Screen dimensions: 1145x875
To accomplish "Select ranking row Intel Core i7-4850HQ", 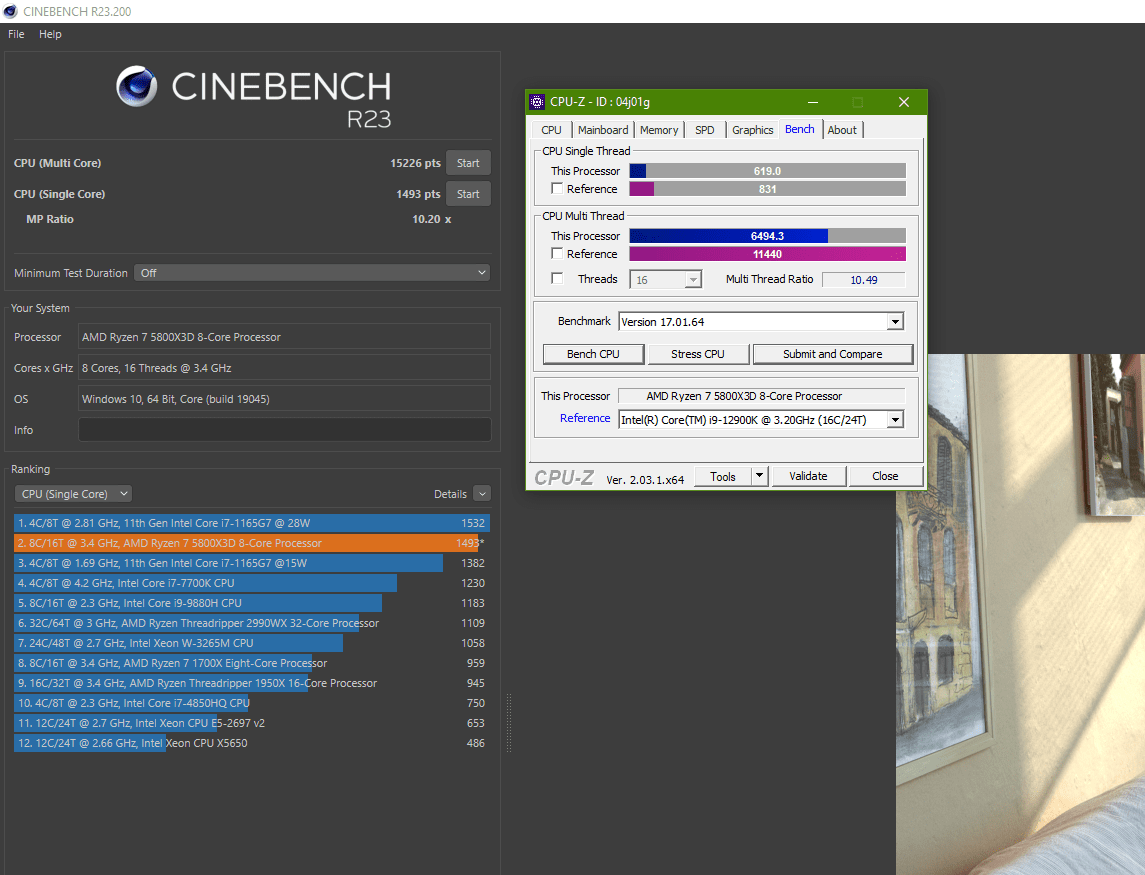I will [251, 703].
